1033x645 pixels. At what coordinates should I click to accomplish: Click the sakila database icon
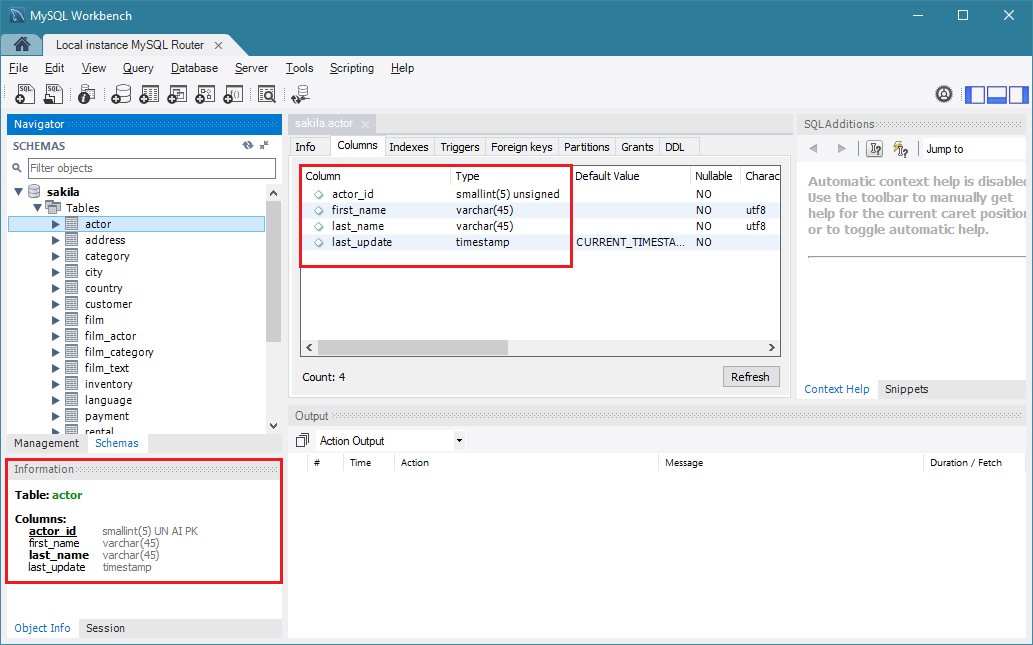click(34, 192)
